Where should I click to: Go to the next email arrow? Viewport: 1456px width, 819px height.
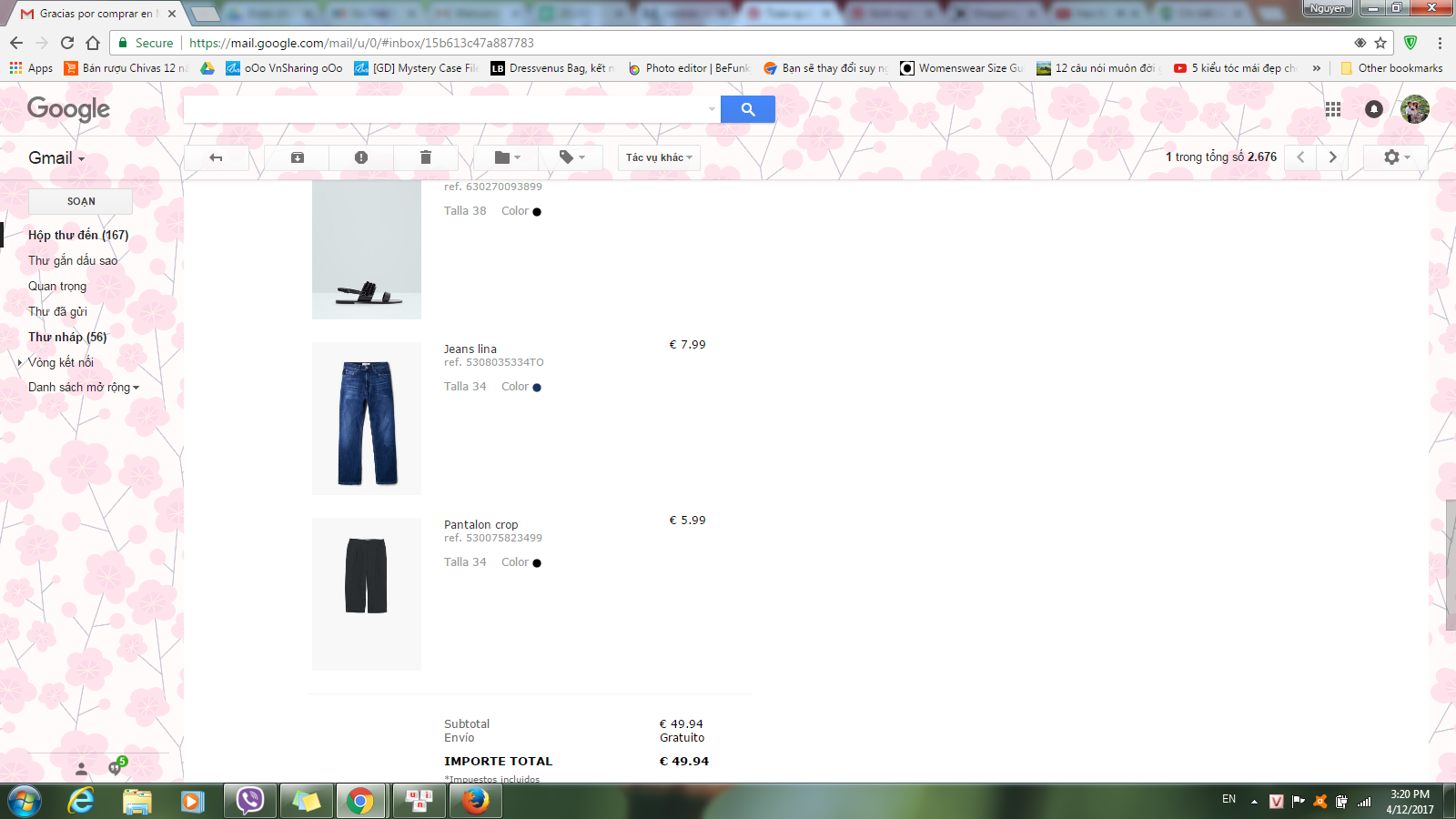1332,157
